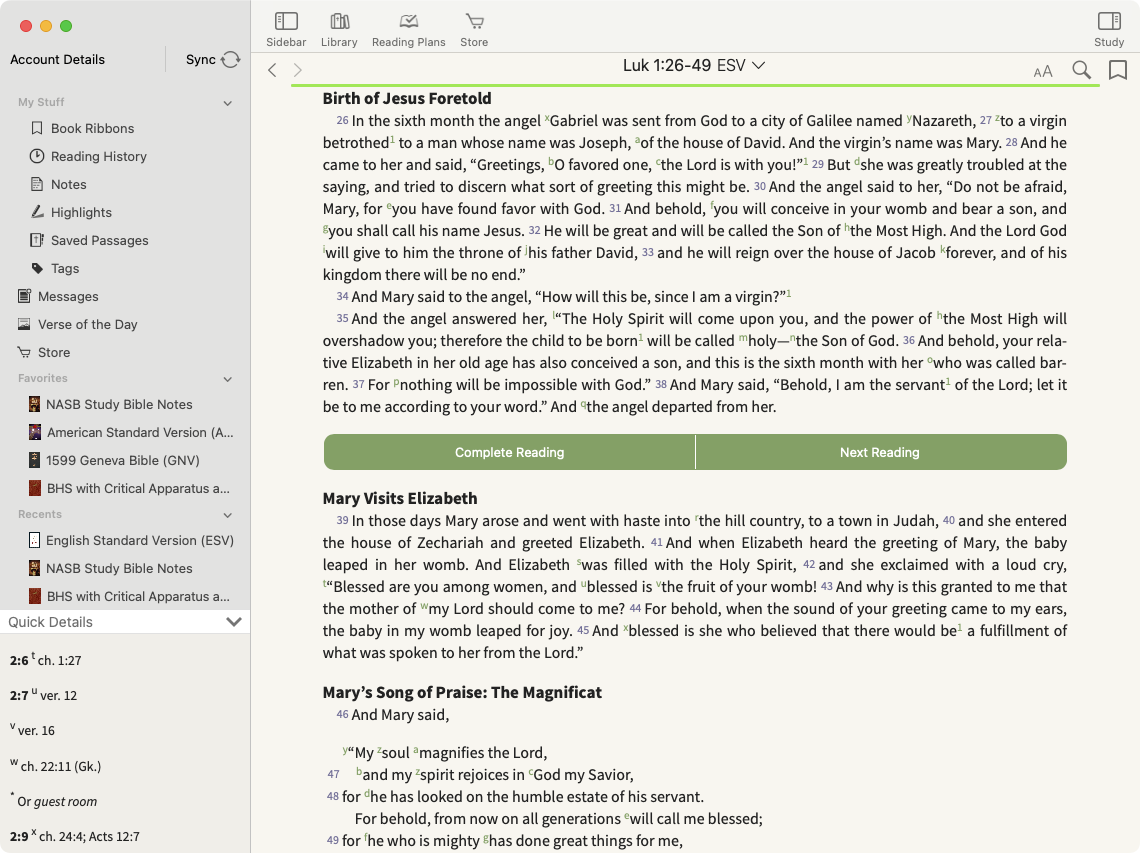Click the Sync refresh icon
1140x853 pixels.
[x=231, y=60]
